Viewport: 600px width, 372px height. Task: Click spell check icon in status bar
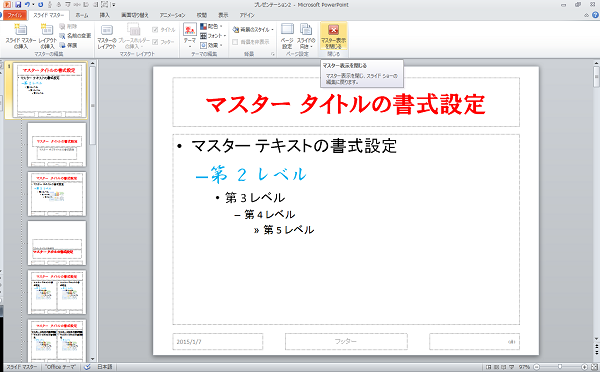point(87,367)
